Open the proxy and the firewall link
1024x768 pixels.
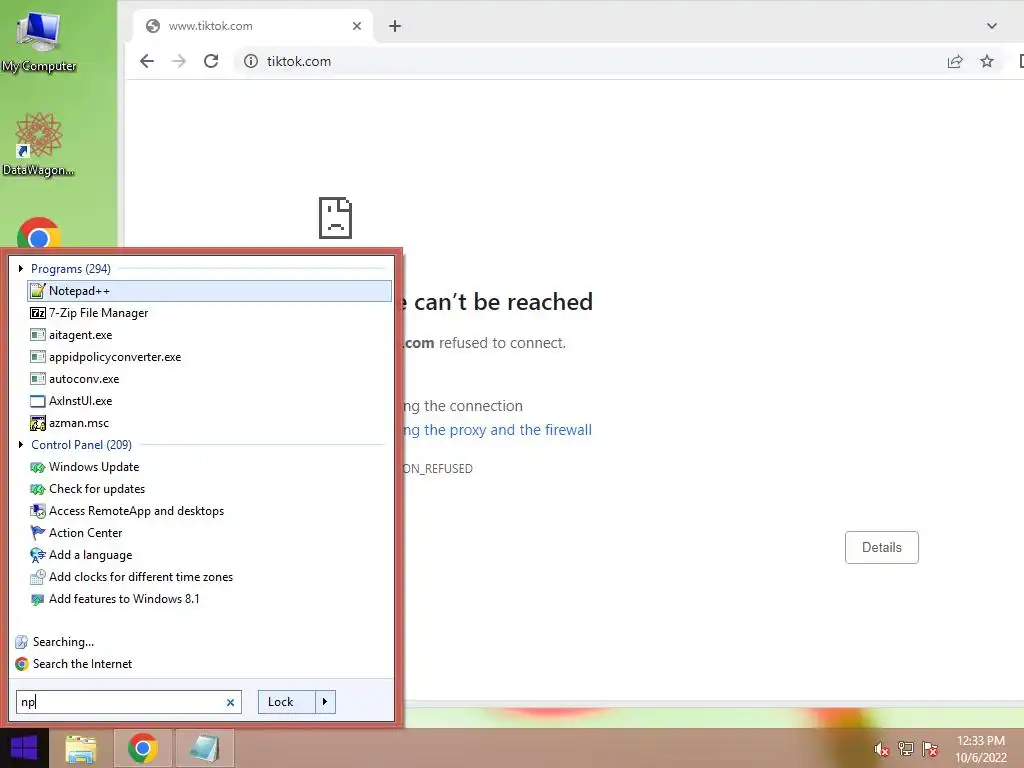[498, 430]
